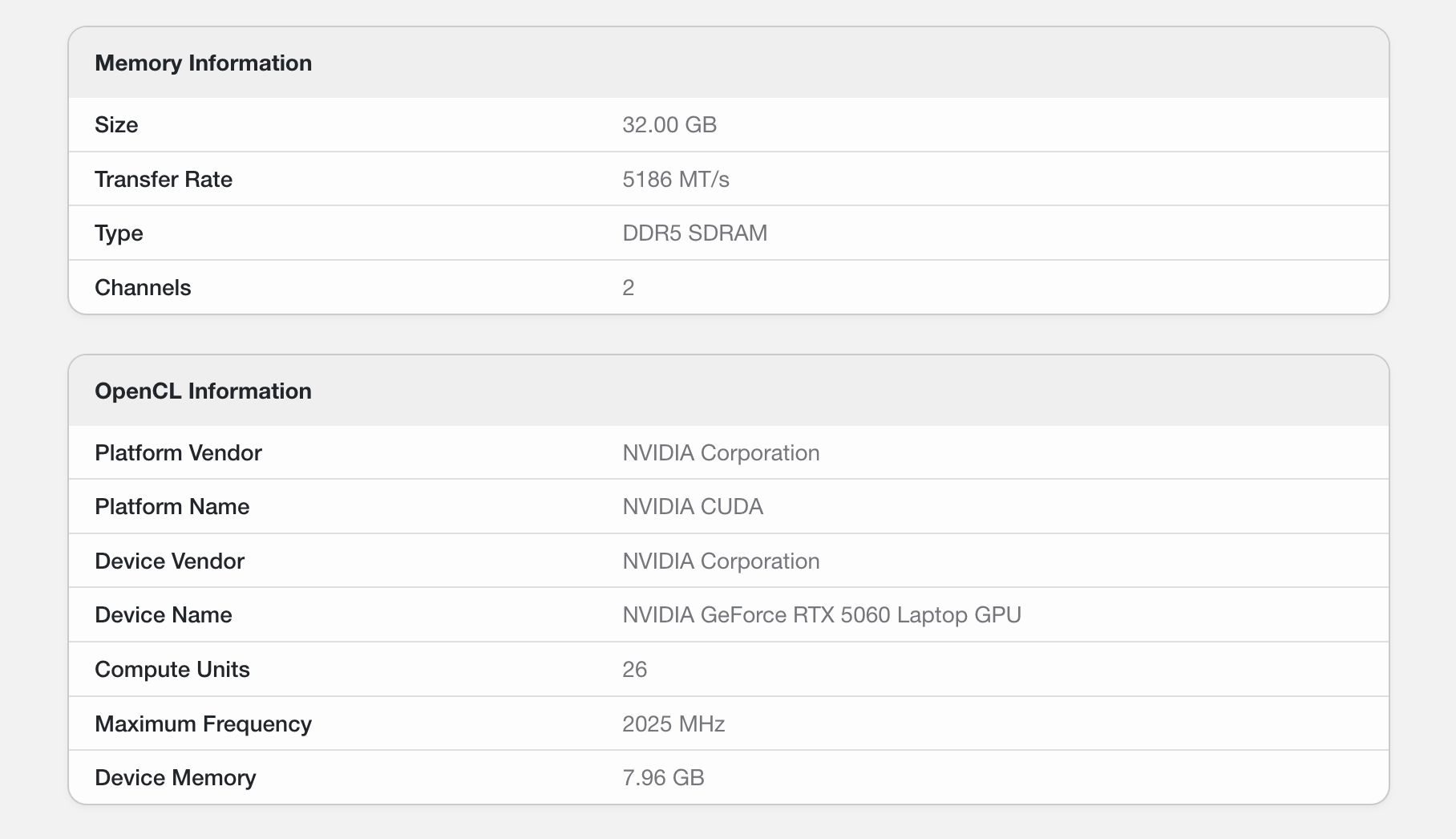Viewport: 1456px width, 839px height.
Task: Click the Device Vendor label
Action: 169,561
